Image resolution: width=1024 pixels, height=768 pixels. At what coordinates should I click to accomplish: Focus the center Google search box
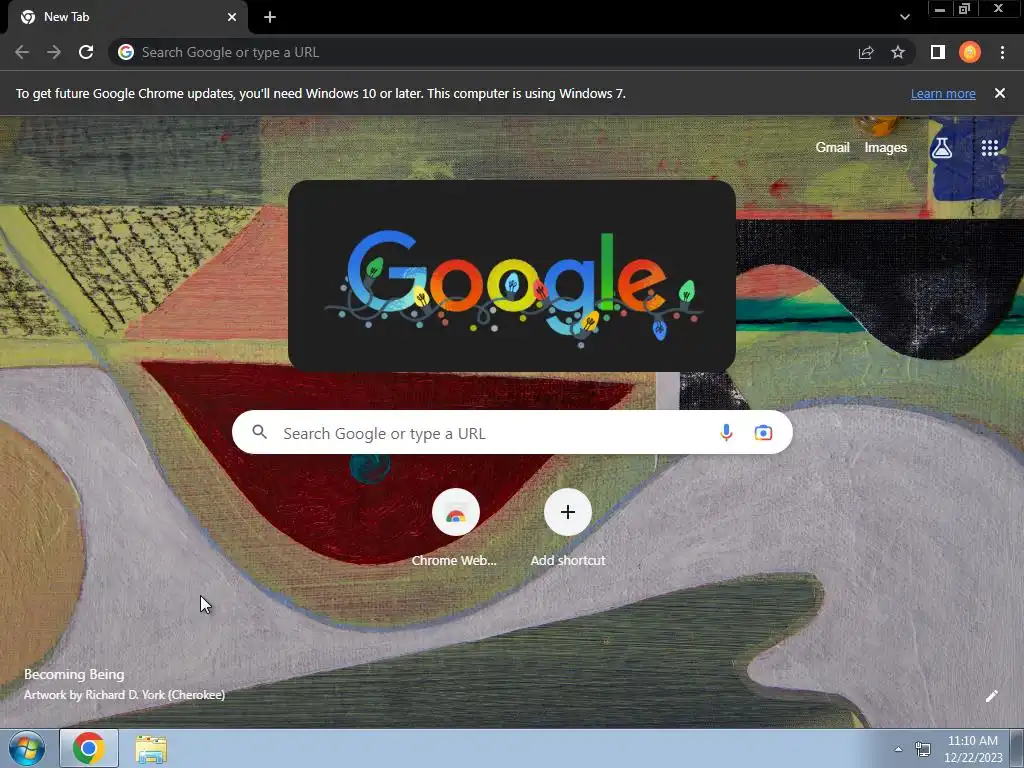tap(512, 432)
